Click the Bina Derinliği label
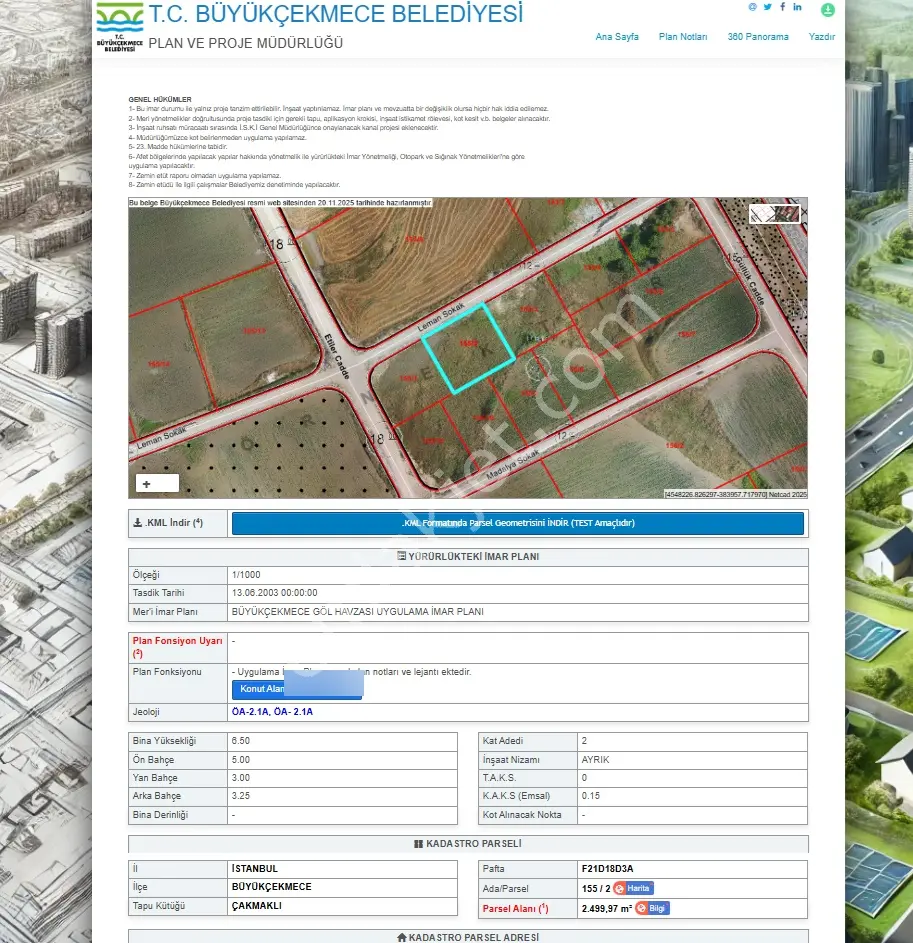Screen dimensions: 913x943 pos(161,815)
